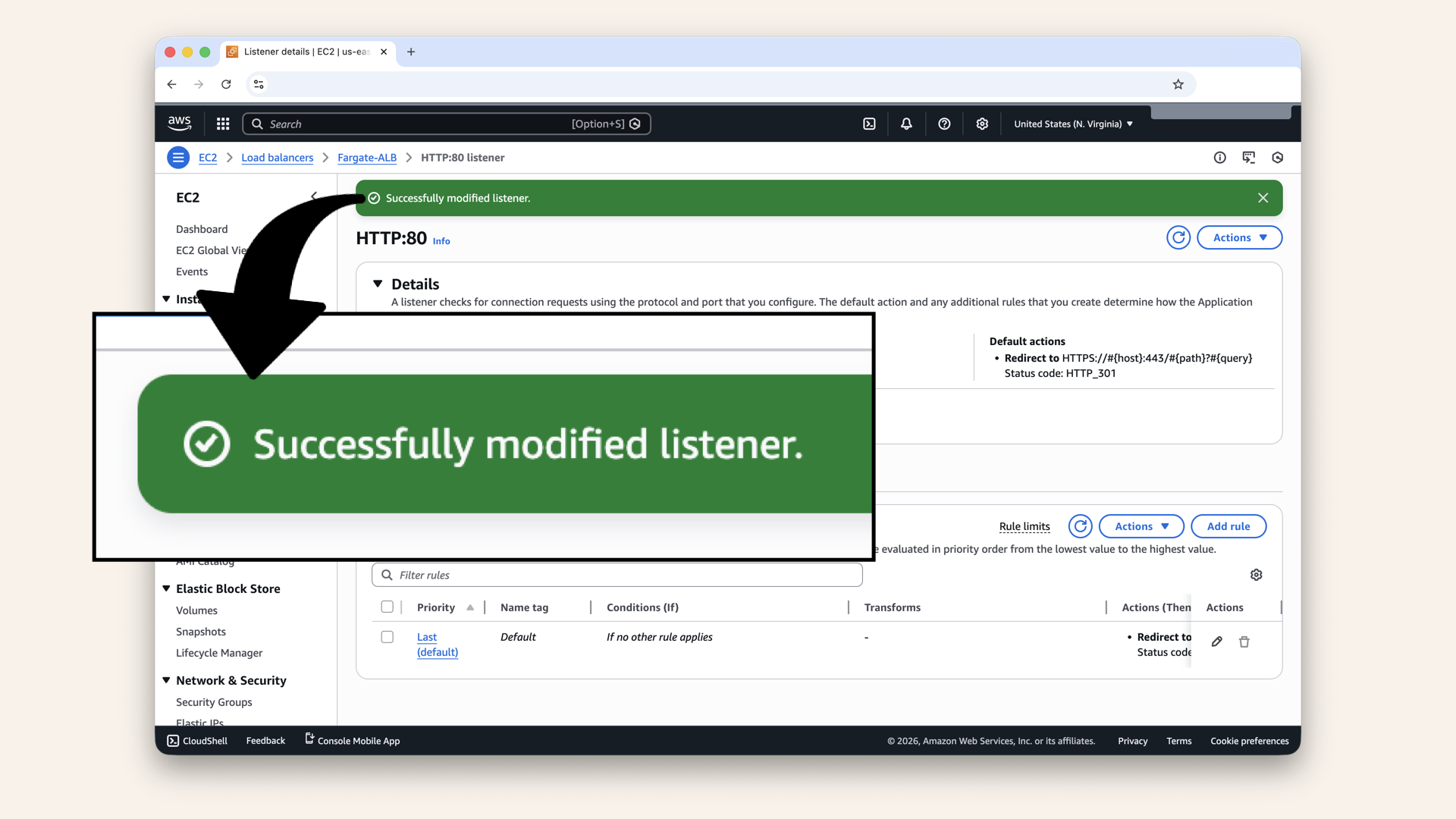Refresh the listener rules list
Image resolution: width=1456 pixels, height=819 pixels.
tap(1080, 526)
